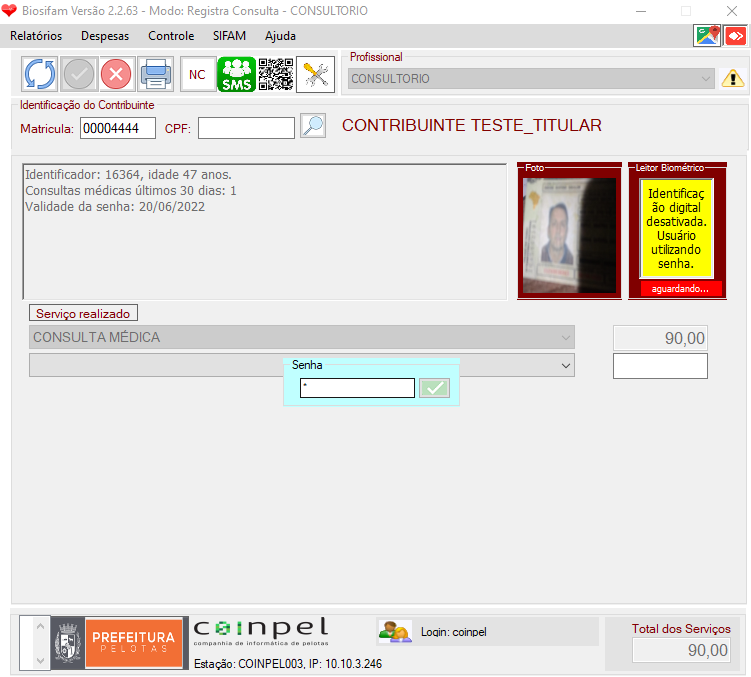Click the Coinpel logo
751x677 pixels.
261,632
